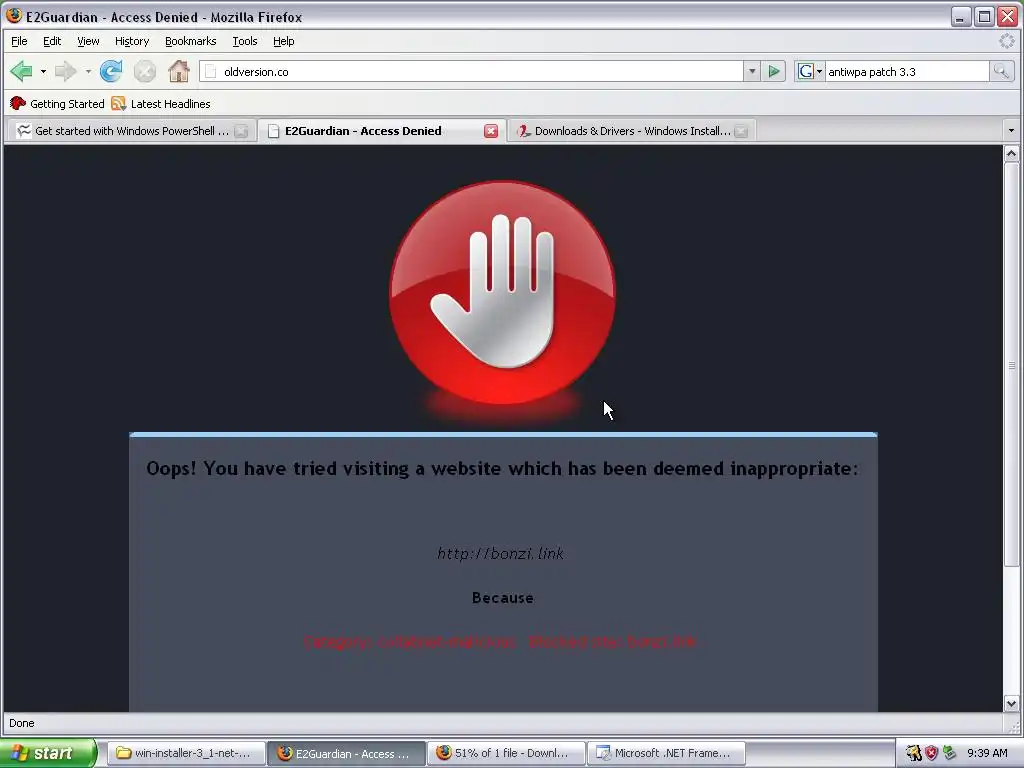Reload the page with the Refresh icon
1024x768 pixels.
(111, 71)
